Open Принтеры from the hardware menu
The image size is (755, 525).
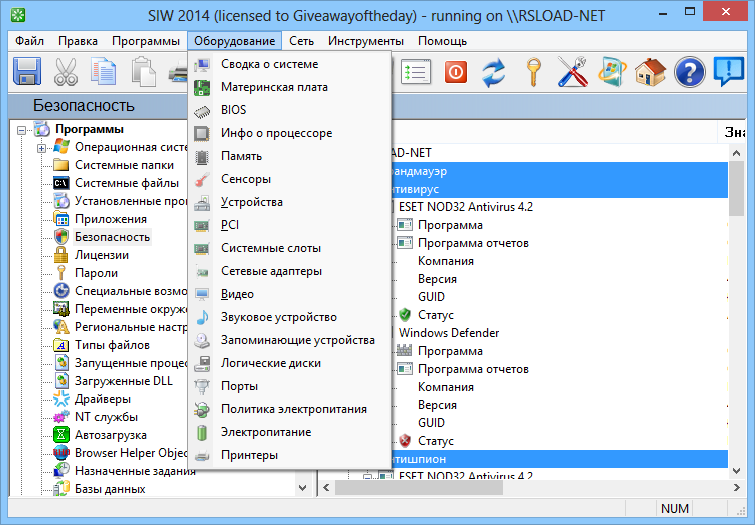[289, 455]
